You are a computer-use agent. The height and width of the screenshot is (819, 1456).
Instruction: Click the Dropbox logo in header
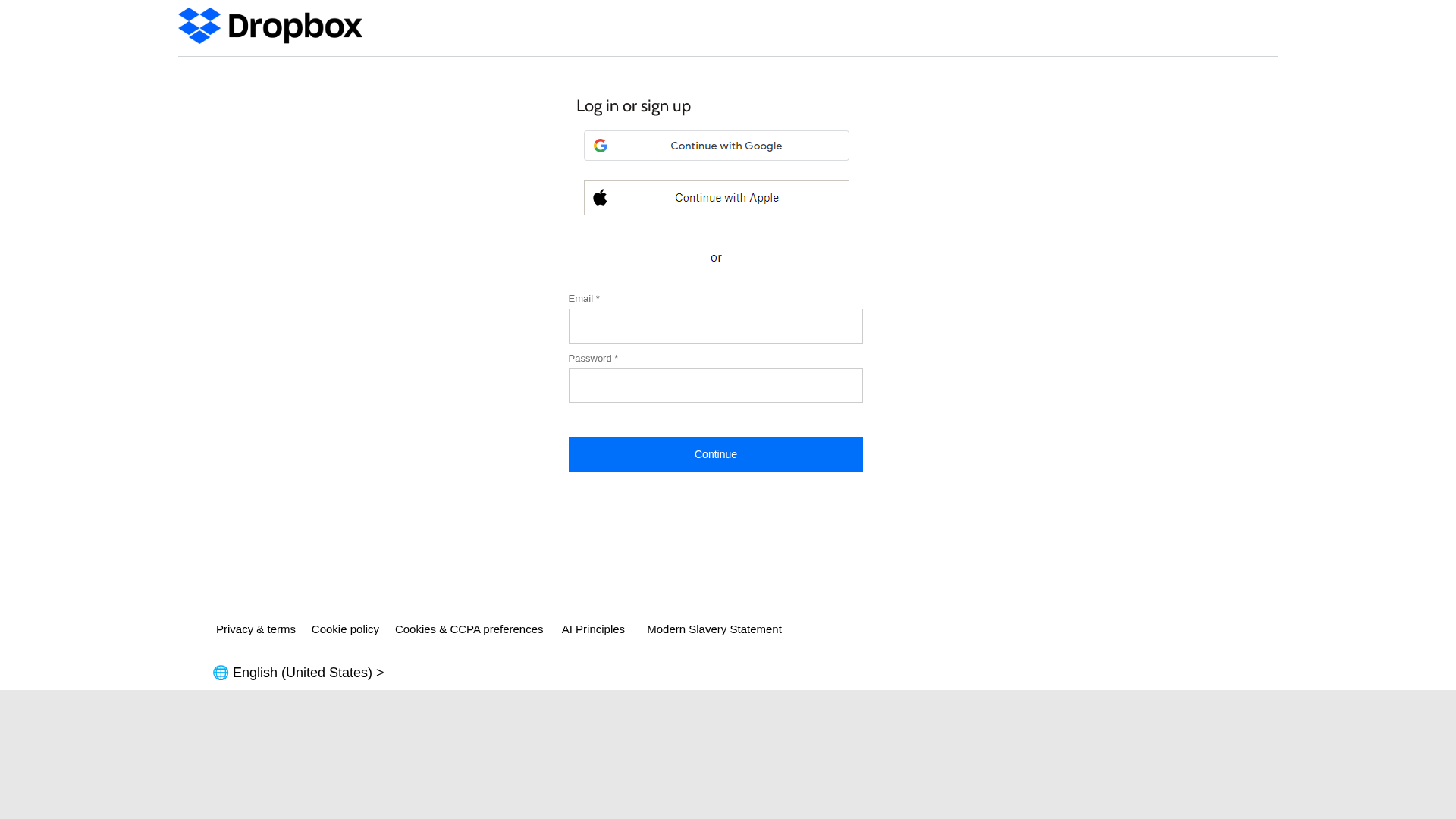click(270, 26)
